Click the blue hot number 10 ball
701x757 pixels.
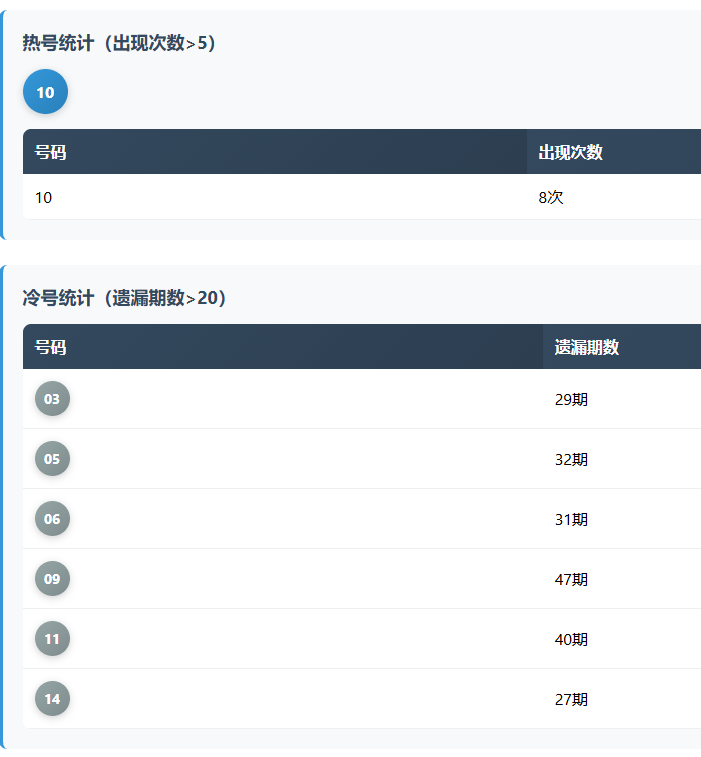tap(45, 93)
